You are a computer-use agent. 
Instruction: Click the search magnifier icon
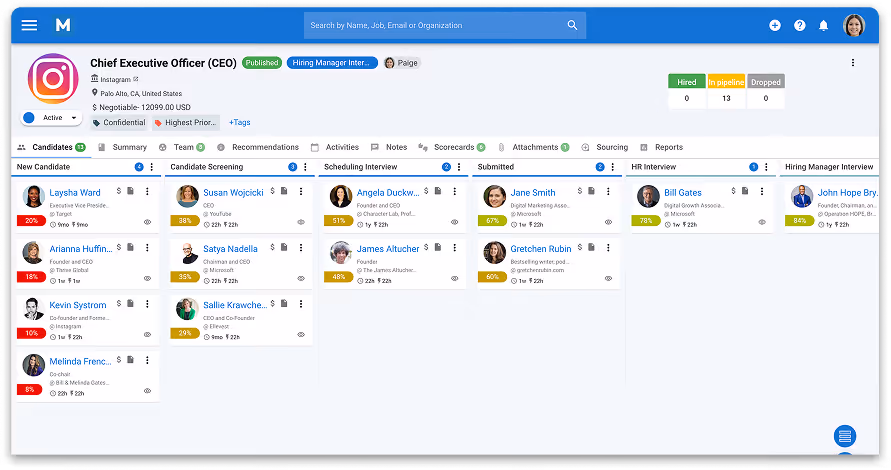(x=572, y=25)
